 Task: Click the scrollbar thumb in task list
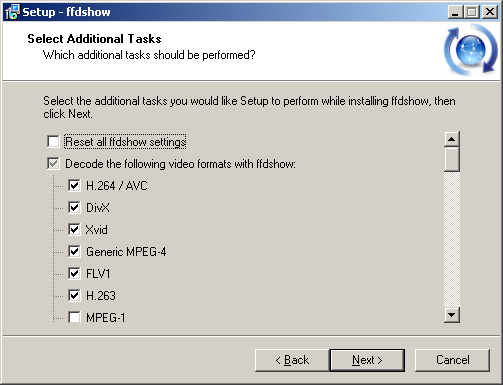[x=452, y=159]
